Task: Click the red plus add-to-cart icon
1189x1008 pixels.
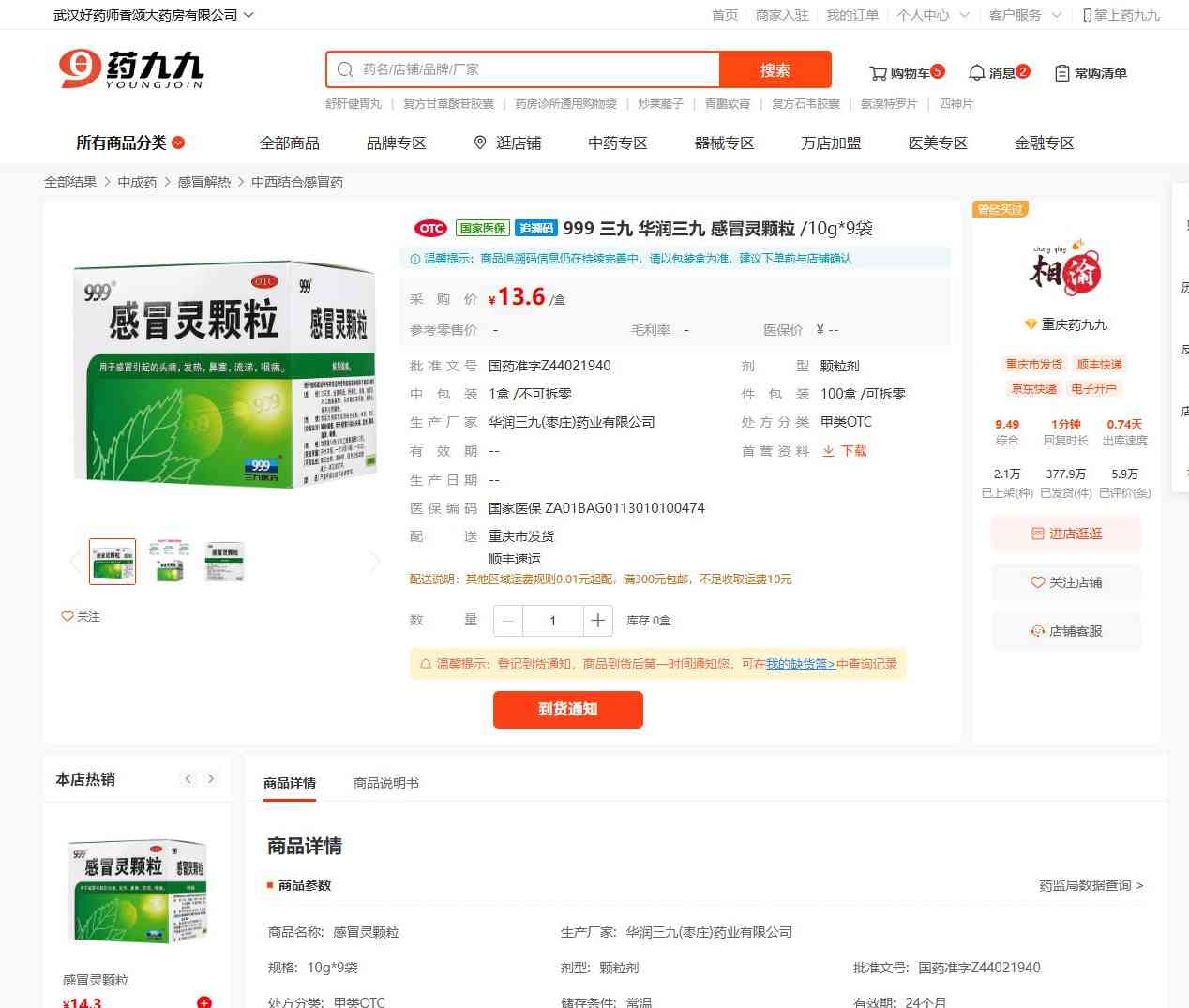Action: click(203, 1001)
